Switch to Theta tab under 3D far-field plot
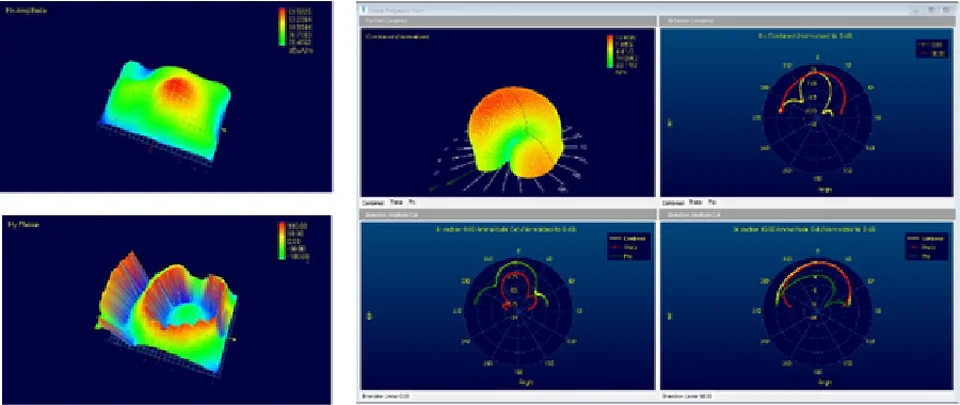Image resolution: width=960 pixels, height=405 pixels. point(396,201)
